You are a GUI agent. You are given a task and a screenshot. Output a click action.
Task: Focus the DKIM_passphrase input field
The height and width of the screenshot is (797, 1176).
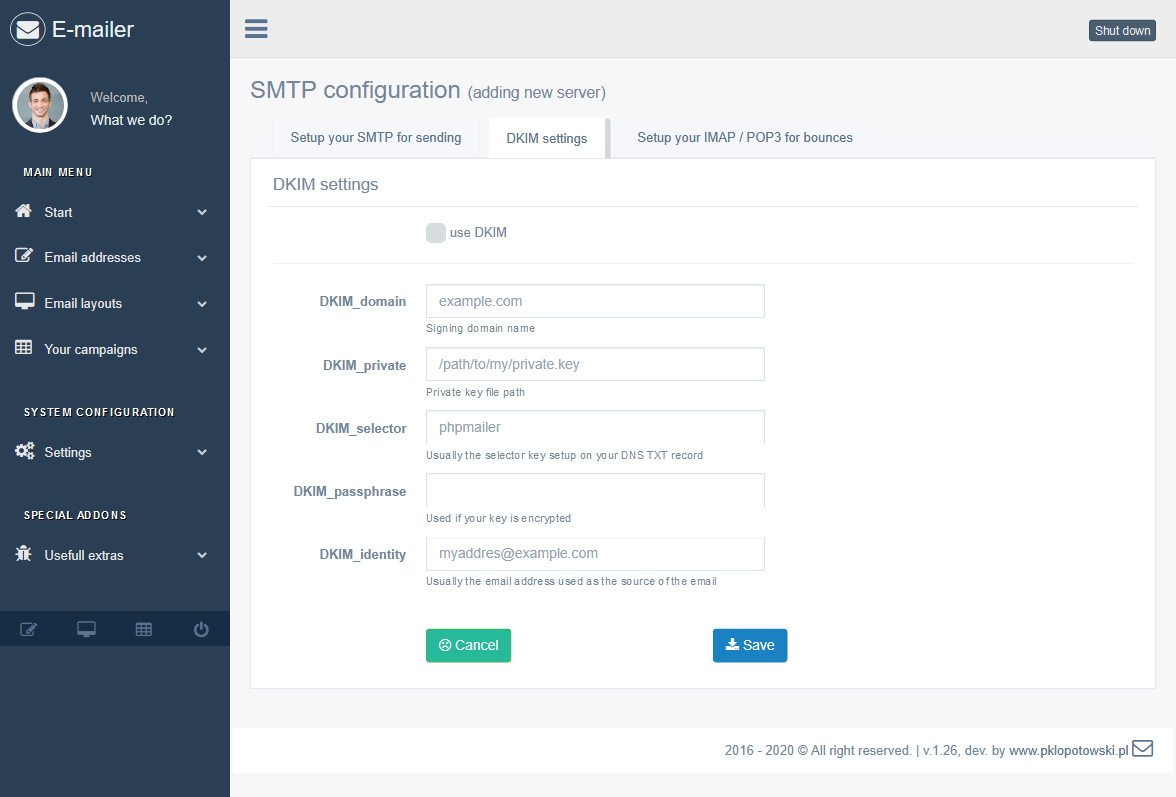pyautogui.click(x=596, y=490)
